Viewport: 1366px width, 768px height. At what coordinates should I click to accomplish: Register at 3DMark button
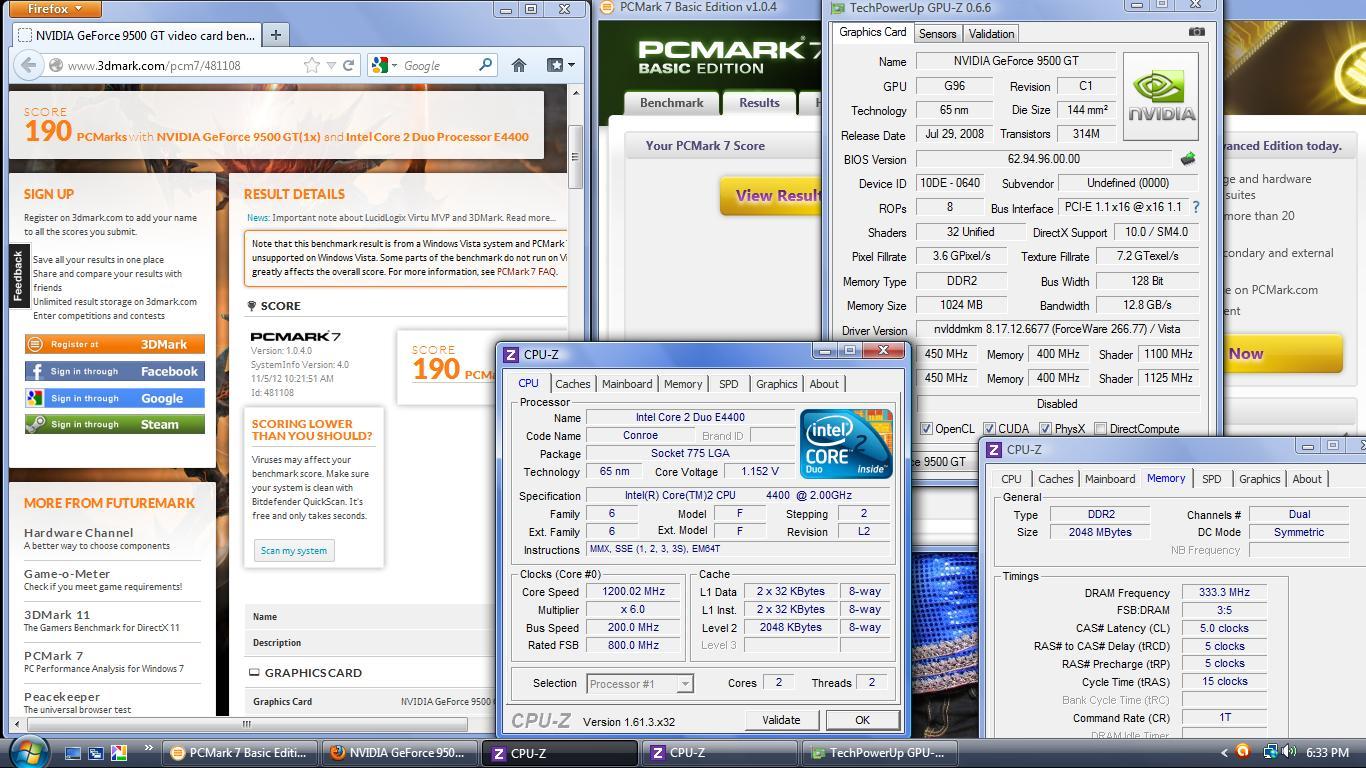(x=114, y=344)
